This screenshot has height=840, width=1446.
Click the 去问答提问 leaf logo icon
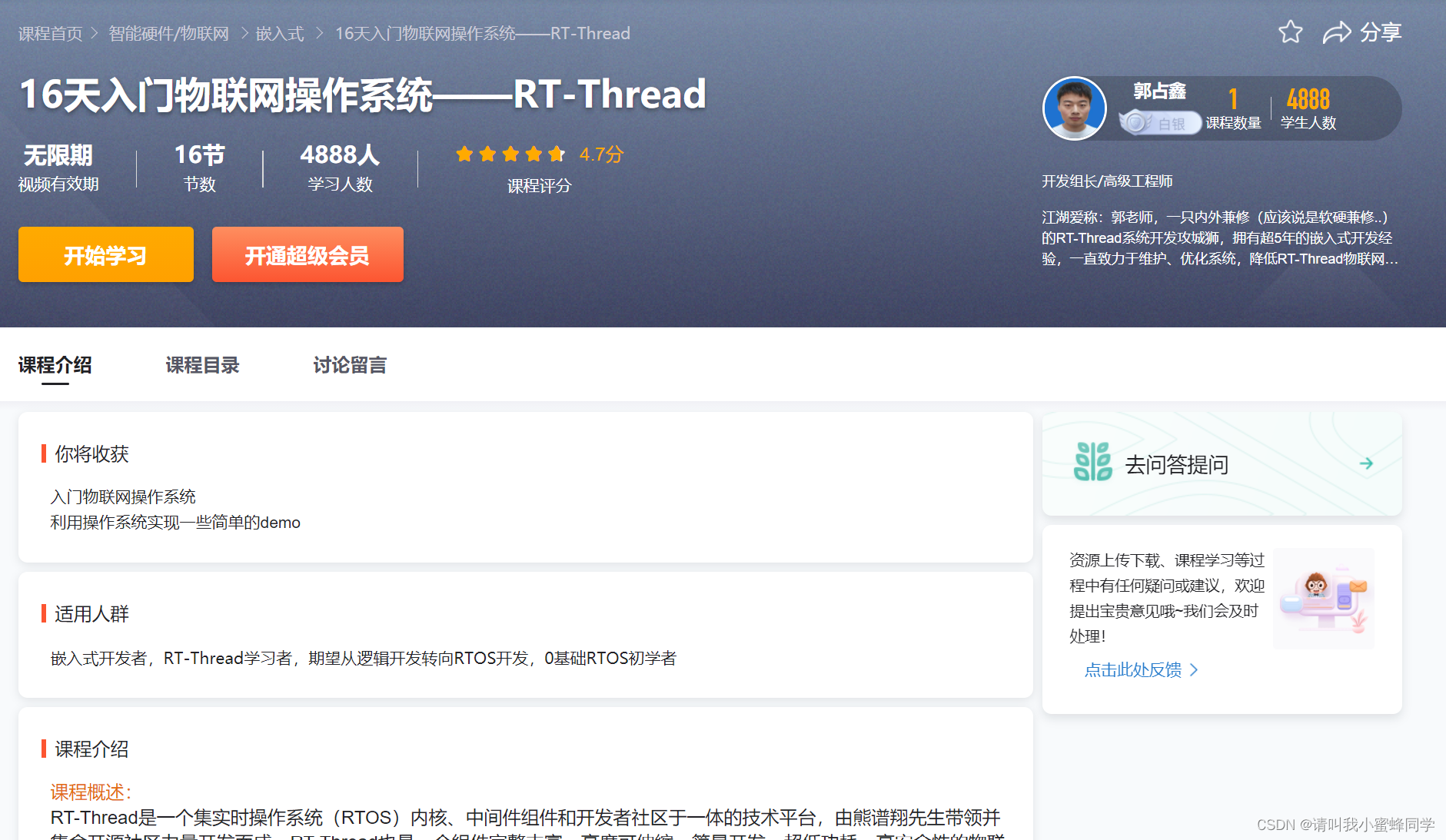(x=1092, y=463)
